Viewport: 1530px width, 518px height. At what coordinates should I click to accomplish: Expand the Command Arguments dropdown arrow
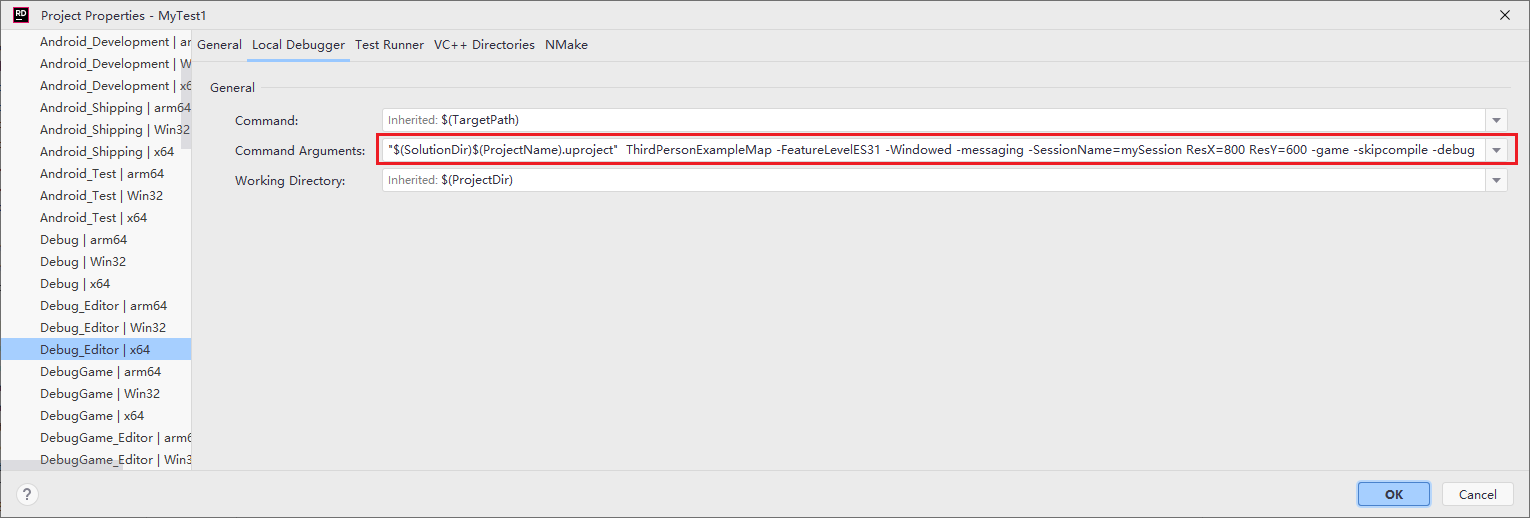(x=1497, y=150)
